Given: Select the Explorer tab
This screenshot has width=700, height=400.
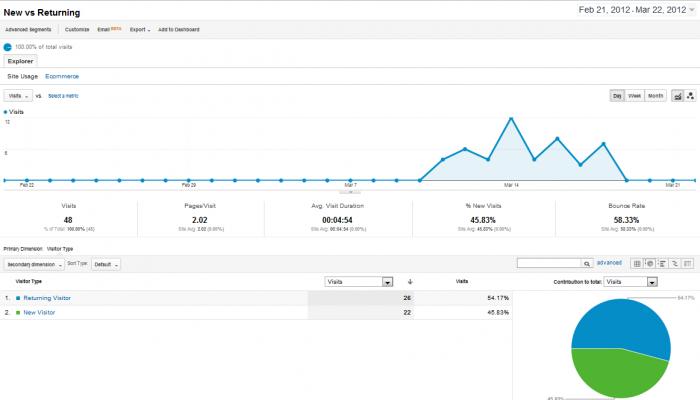Looking at the screenshot, I should pyautogui.click(x=21, y=61).
